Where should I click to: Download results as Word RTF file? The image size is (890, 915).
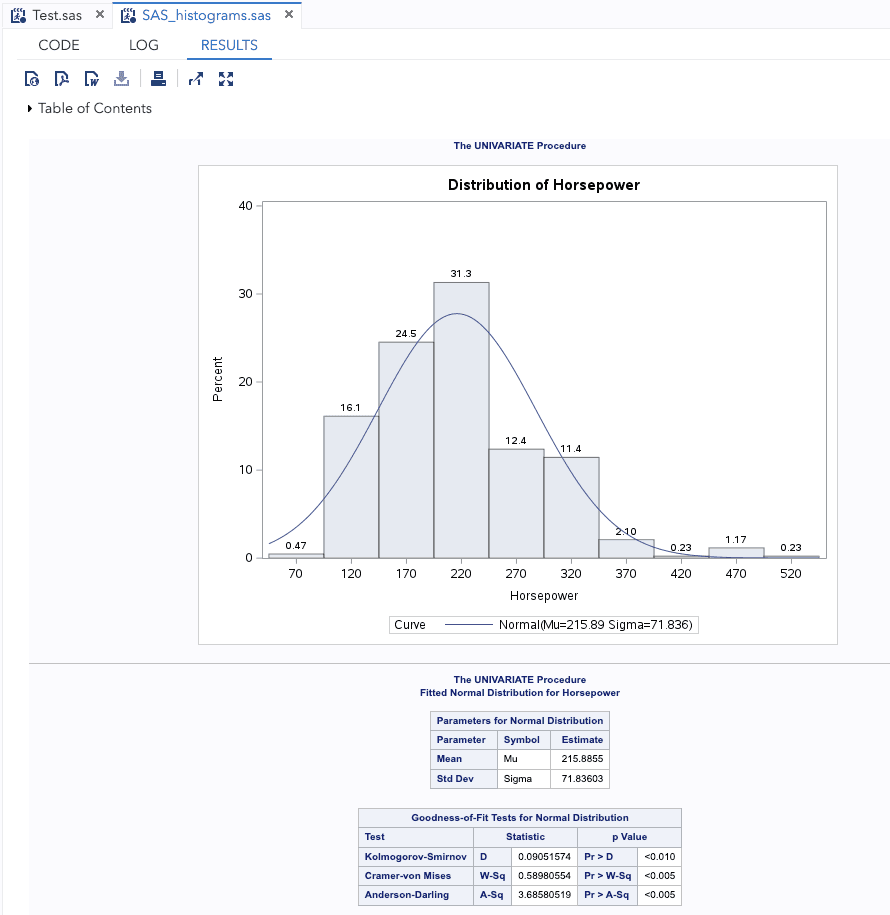[91, 79]
